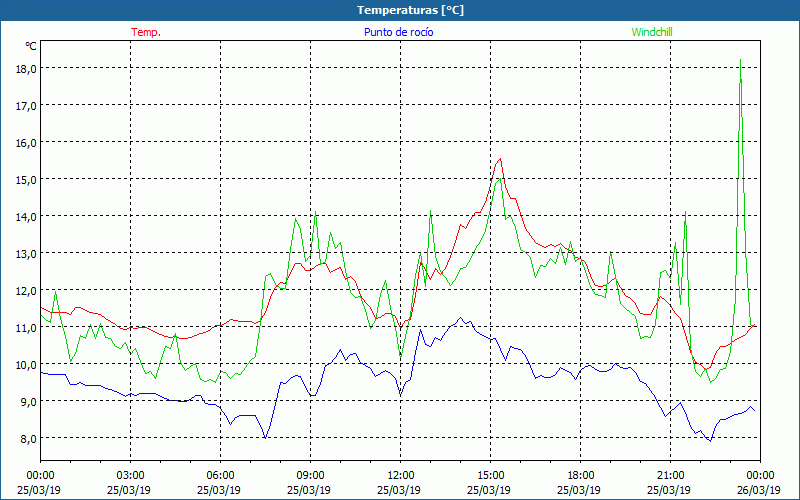
Task: Click the 13,0 y-axis value
Action: (27, 254)
